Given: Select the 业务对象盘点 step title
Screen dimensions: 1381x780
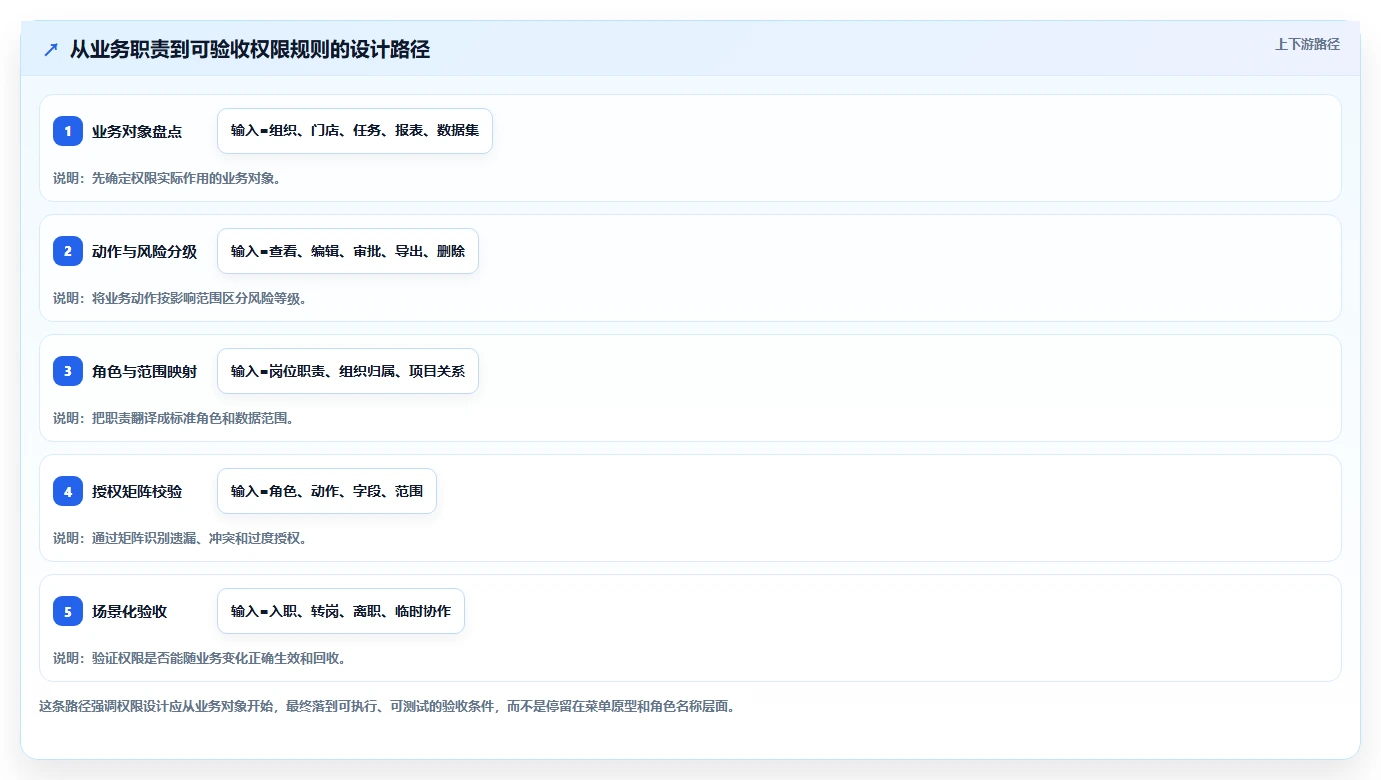Looking at the screenshot, I should pyautogui.click(x=137, y=131).
